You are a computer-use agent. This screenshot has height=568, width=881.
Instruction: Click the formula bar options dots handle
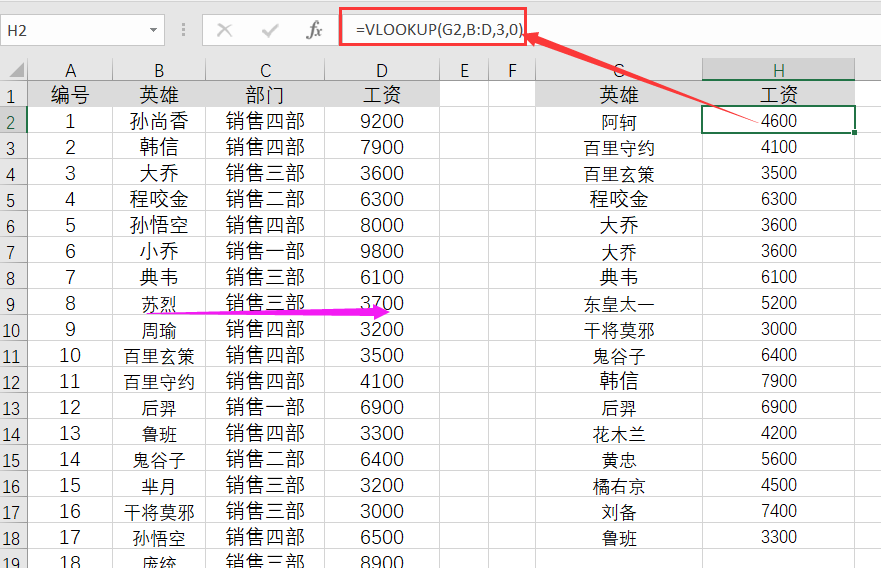pyautogui.click(x=183, y=30)
